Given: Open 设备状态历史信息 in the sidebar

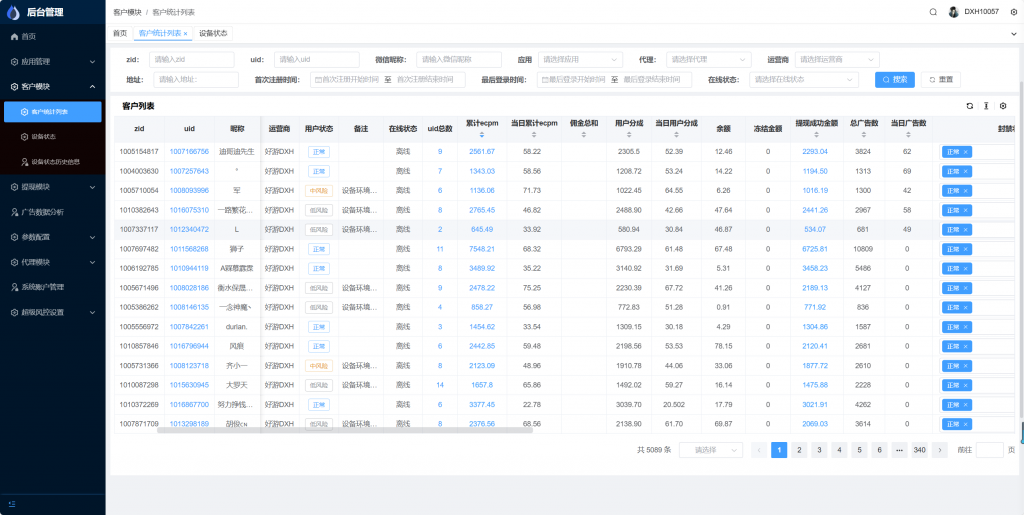Looking at the screenshot, I should [55, 161].
